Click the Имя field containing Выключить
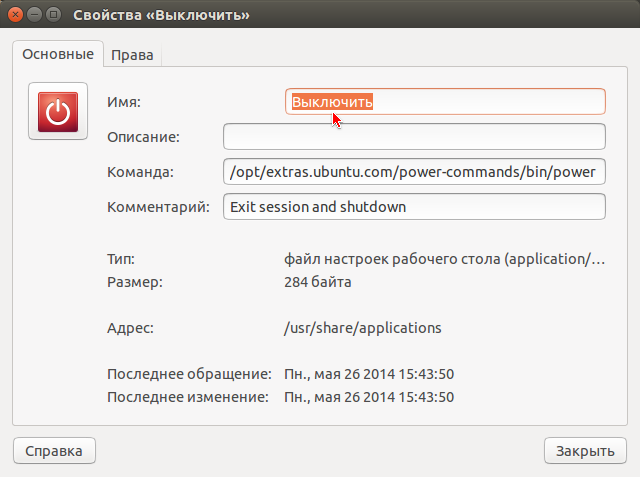 (x=445, y=102)
